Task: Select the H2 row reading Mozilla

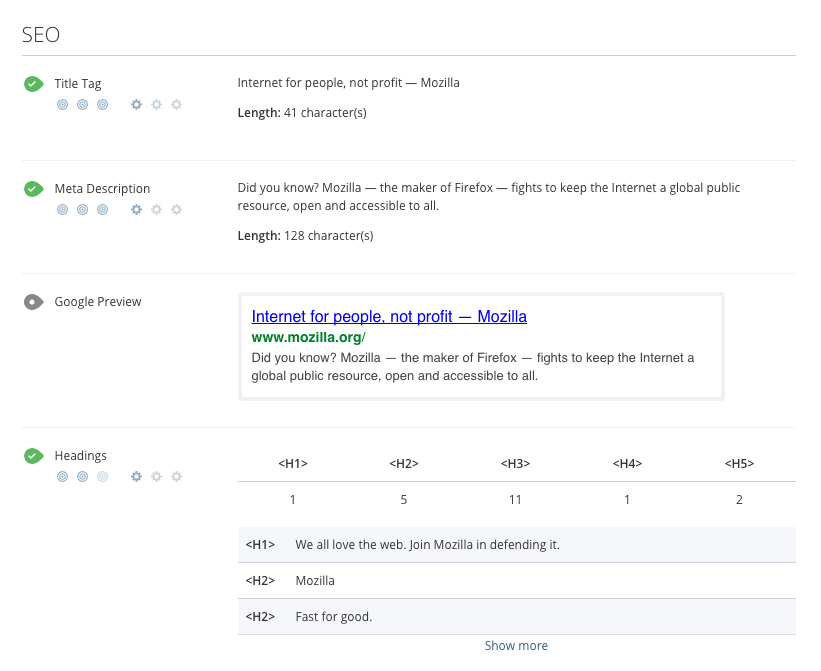Action: coord(517,581)
